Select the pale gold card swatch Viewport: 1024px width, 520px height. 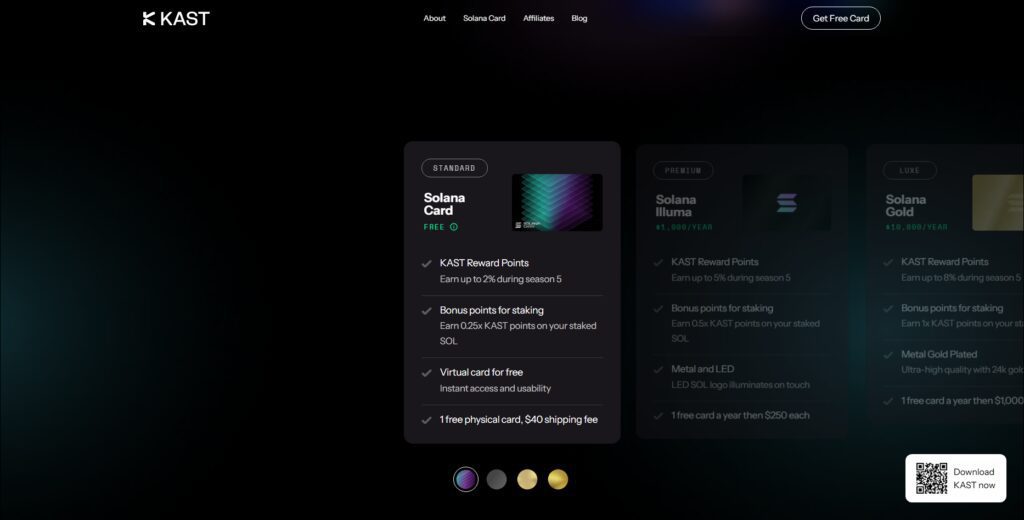(527, 479)
